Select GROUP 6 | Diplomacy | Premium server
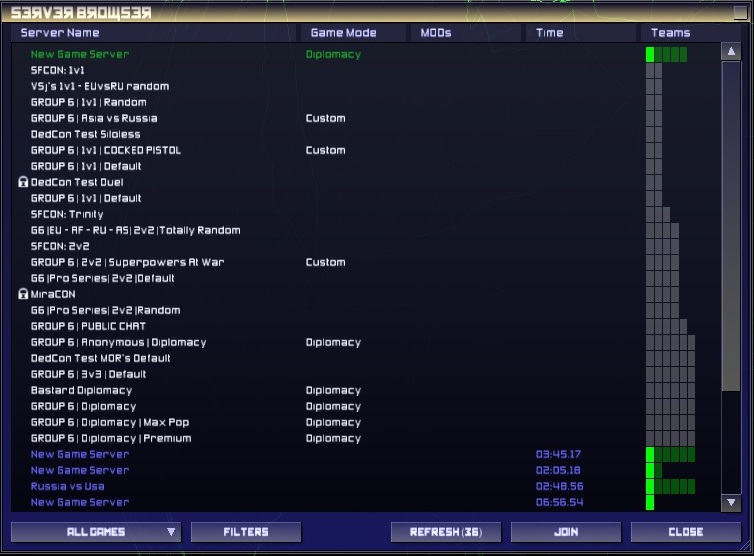754x556 pixels. point(111,438)
